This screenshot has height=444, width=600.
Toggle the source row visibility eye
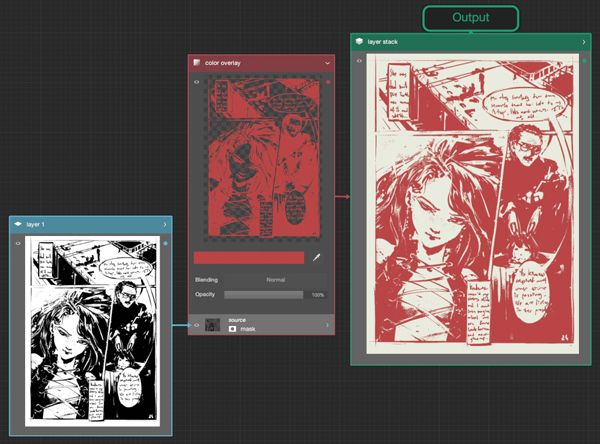coord(196,325)
